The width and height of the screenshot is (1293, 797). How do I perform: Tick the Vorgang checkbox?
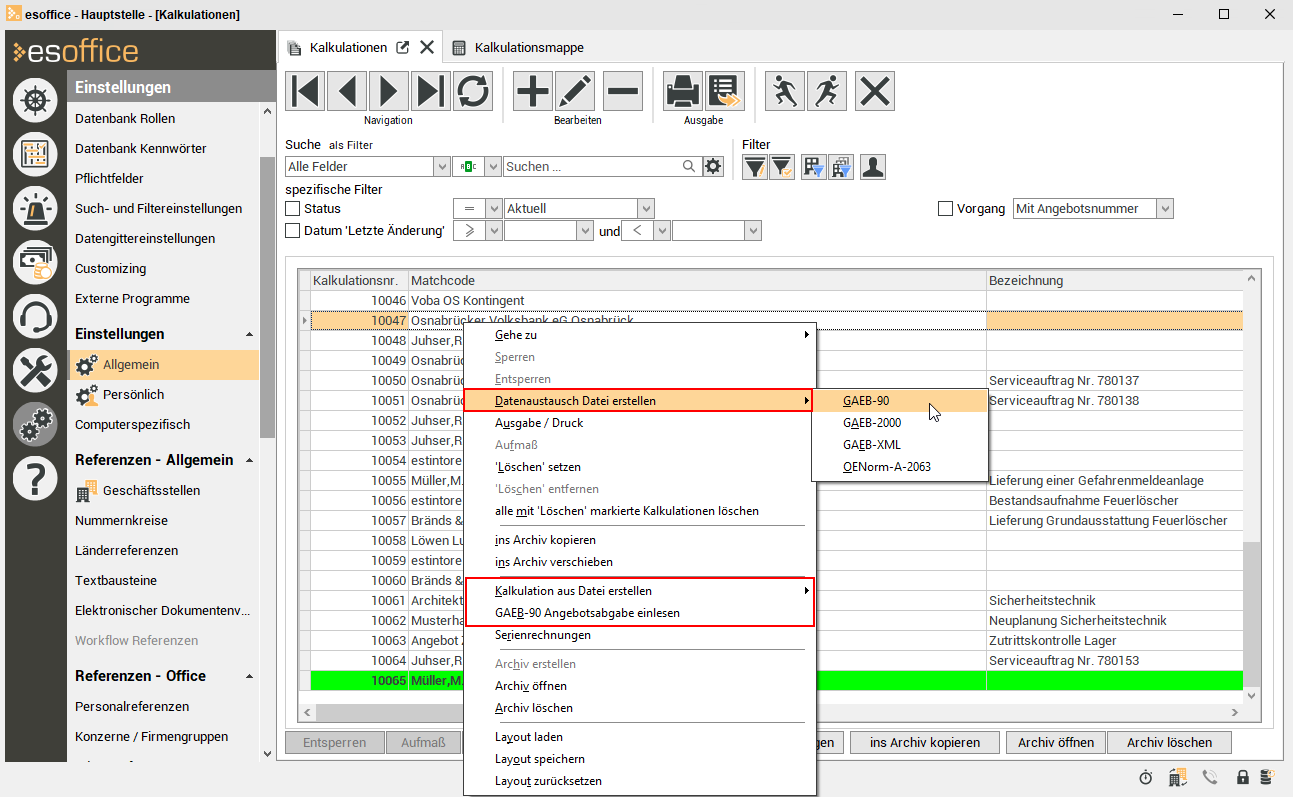coord(945,209)
